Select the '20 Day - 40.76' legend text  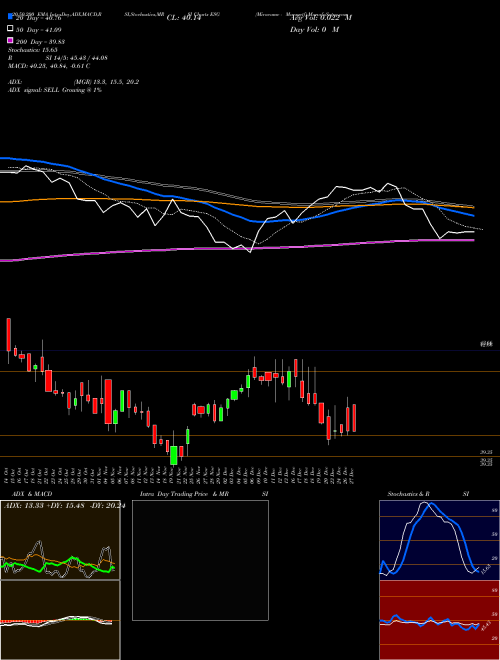pyautogui.click(x=38, y=18)
